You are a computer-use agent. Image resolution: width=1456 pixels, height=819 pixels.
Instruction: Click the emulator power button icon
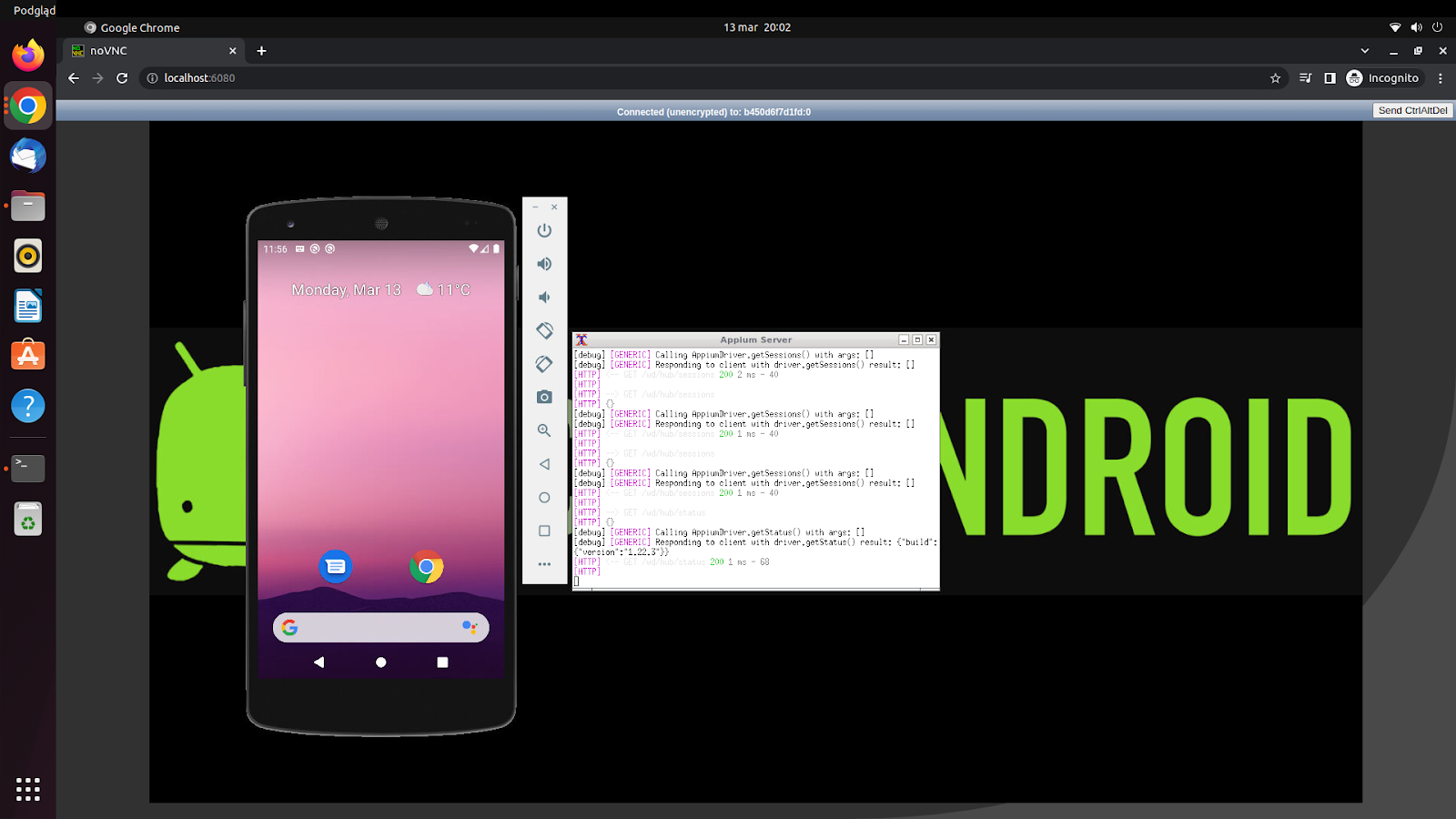(544, 231)
